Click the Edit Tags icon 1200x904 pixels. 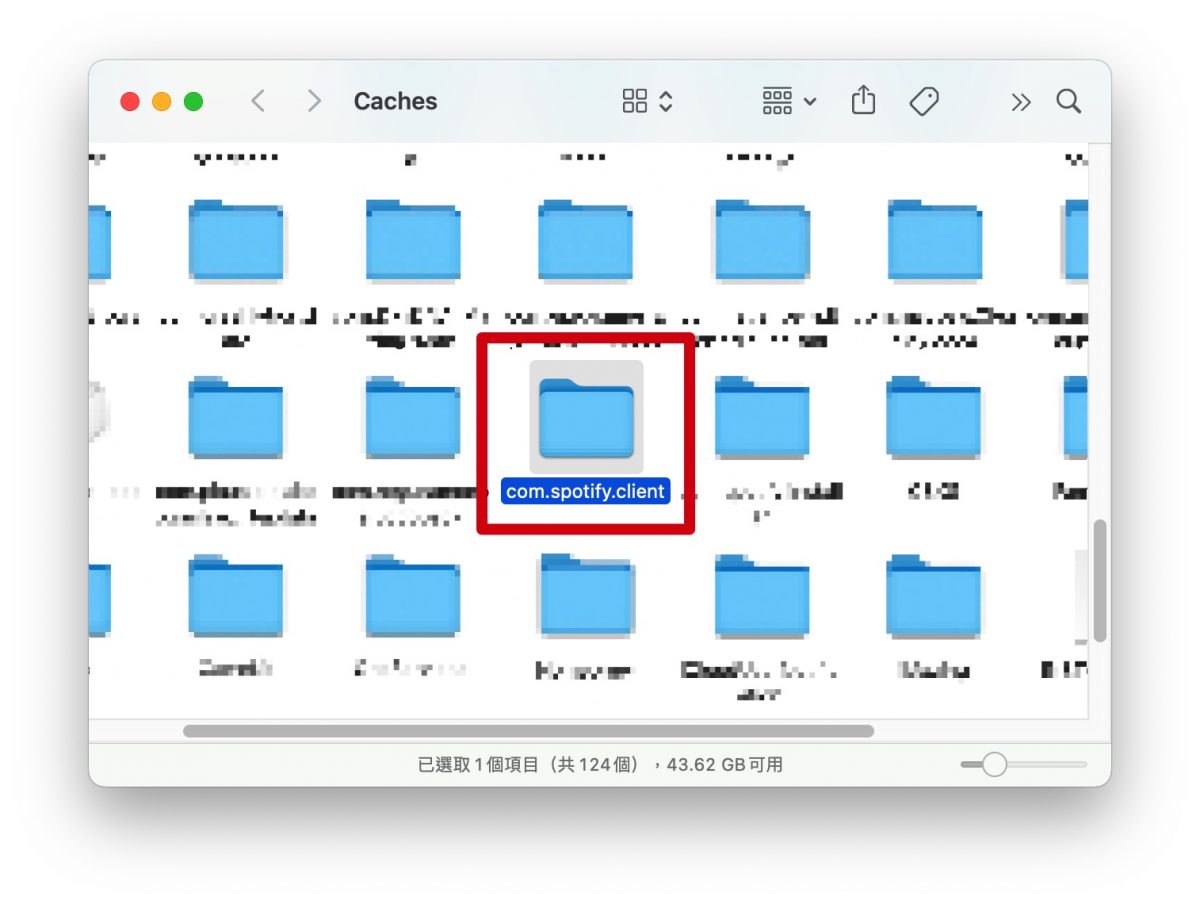(x=924, y=101)
